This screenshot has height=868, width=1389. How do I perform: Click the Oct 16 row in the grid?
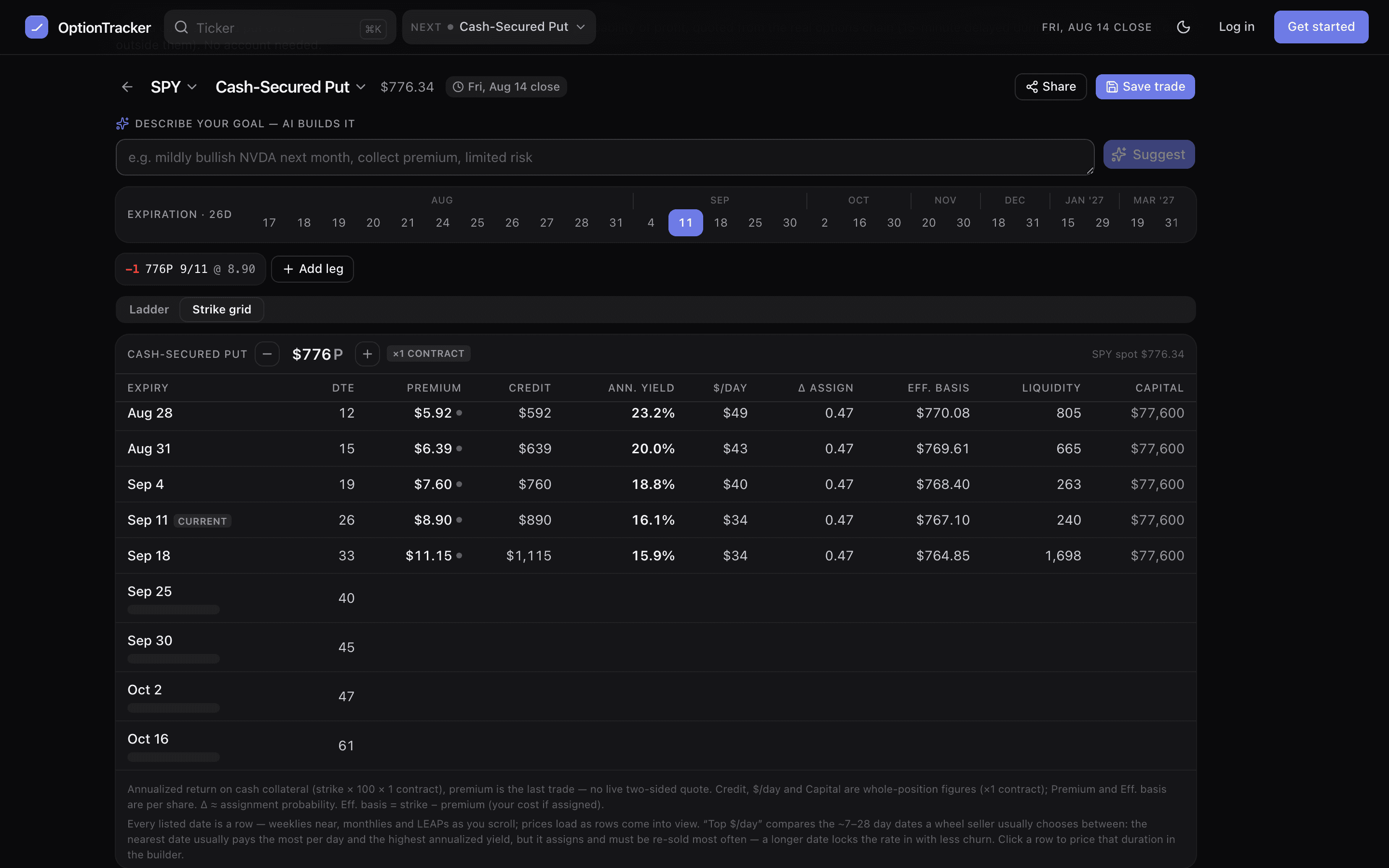655,745
